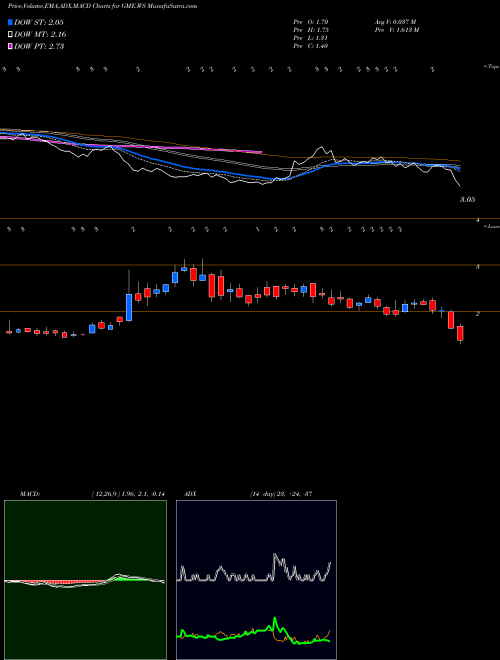This screenshot has height=660, width=500.
Task: Open the green MACD indicator chart panel
Action: tap(85, 580)
